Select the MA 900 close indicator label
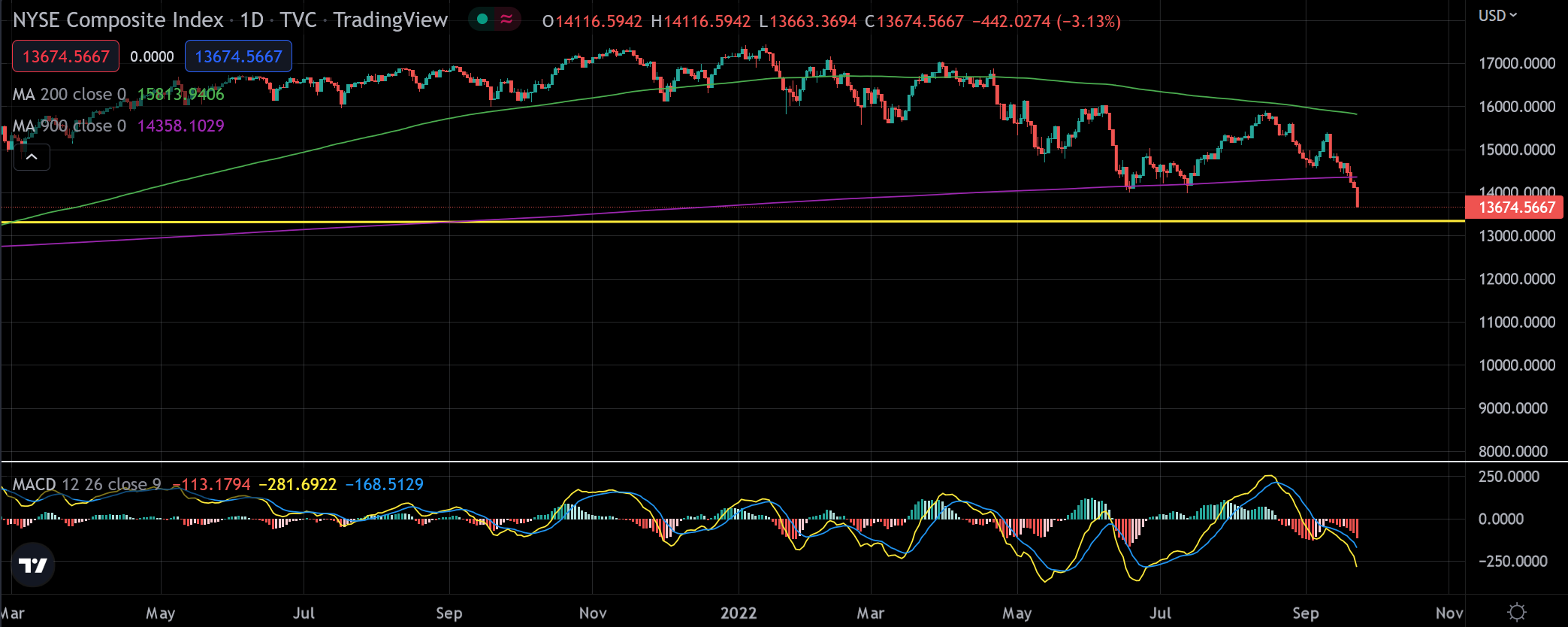Viewport: 1568px width, 627px height. (69, 126)
